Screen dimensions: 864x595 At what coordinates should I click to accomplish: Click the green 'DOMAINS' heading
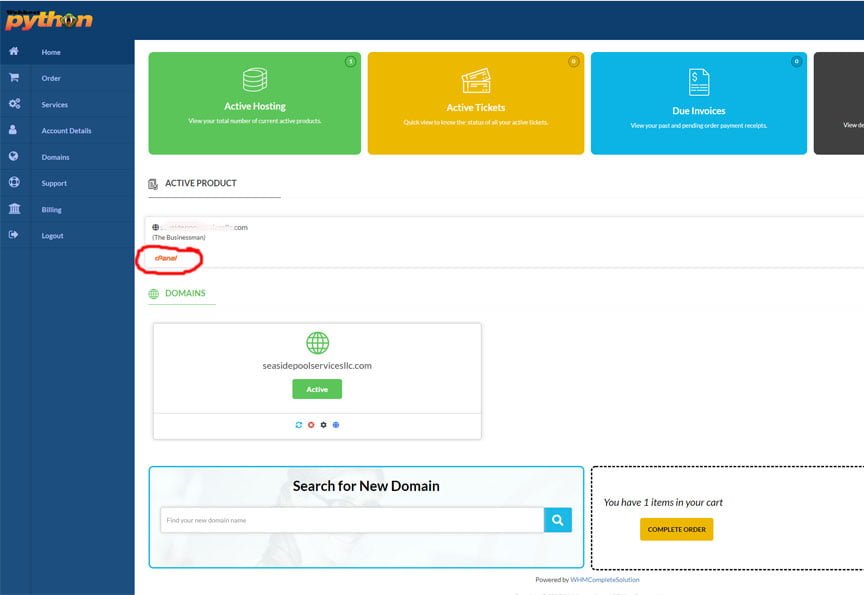185,293
